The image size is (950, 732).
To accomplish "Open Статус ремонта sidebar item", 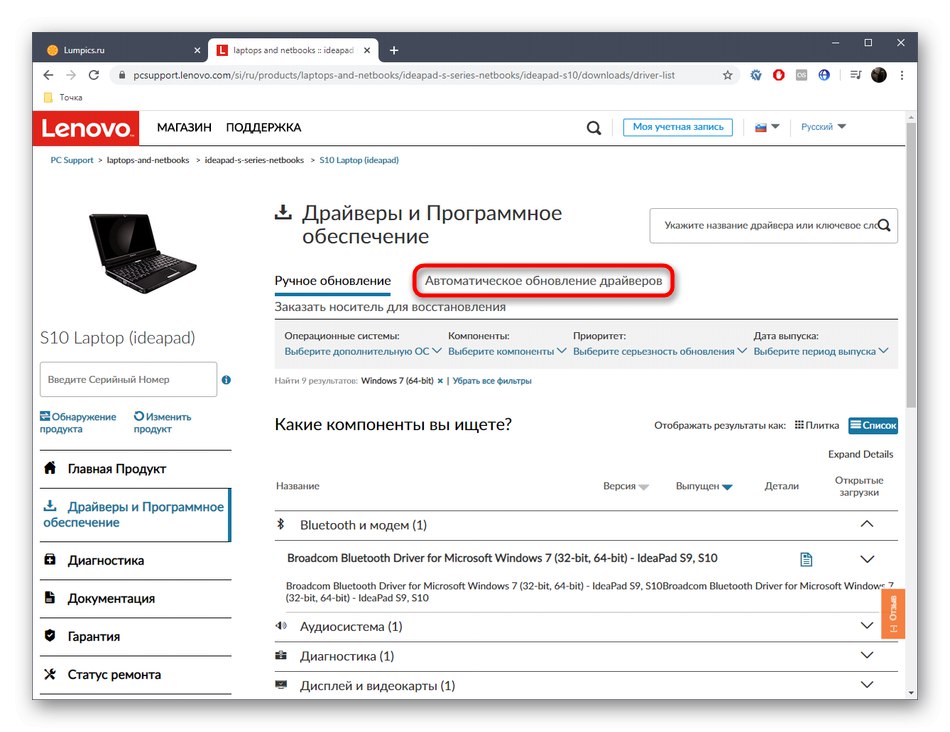I will coord(136,675).
